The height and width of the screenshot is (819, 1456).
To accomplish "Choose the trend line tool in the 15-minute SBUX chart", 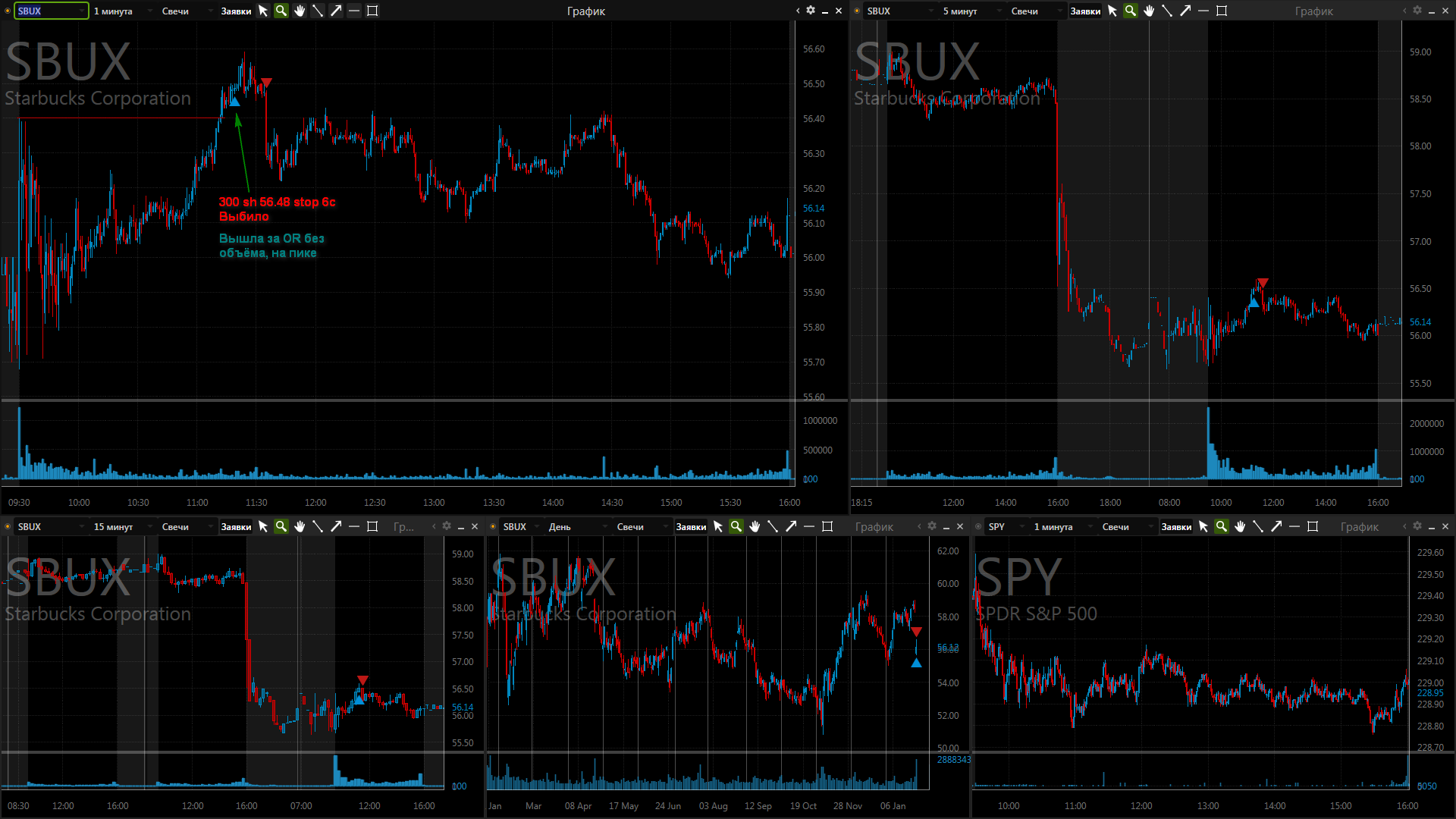I will pyautogui.click(x=318, y=526).
